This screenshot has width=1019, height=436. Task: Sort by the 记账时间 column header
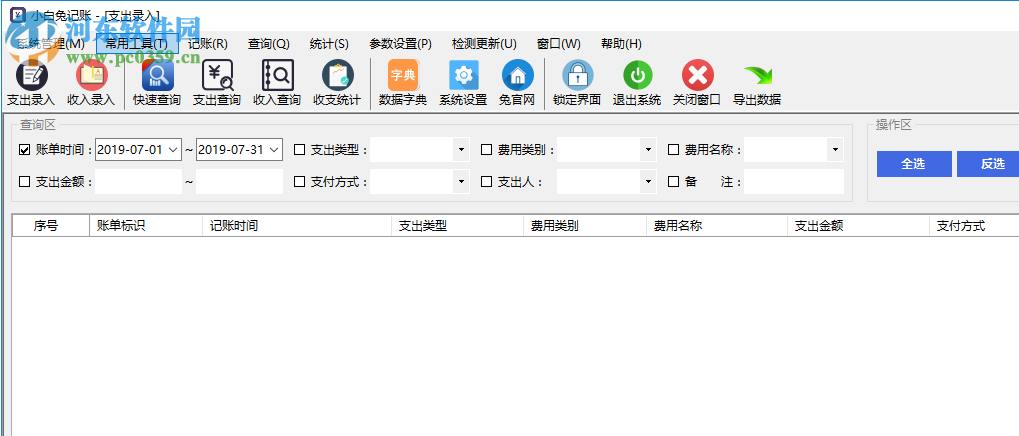point(298,226)
